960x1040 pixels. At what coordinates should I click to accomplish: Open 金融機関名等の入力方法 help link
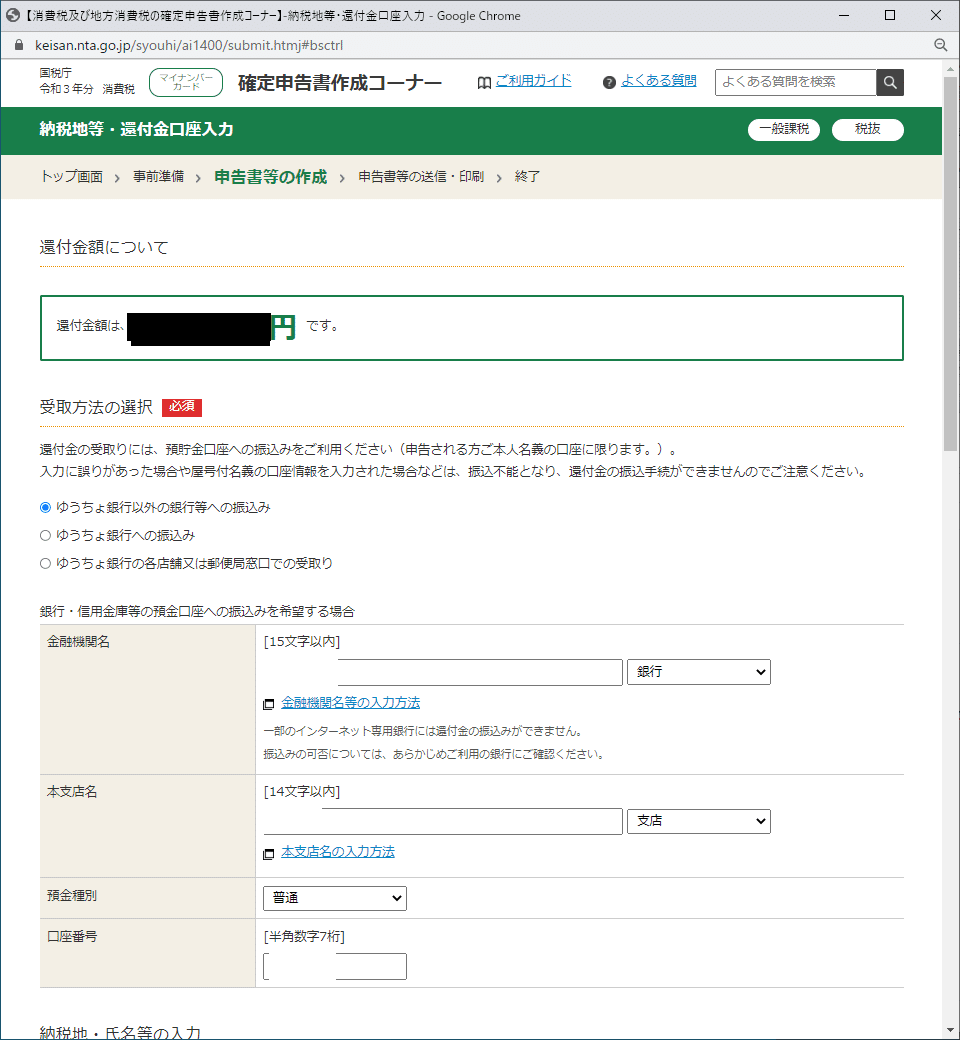(x=350, y=702)
